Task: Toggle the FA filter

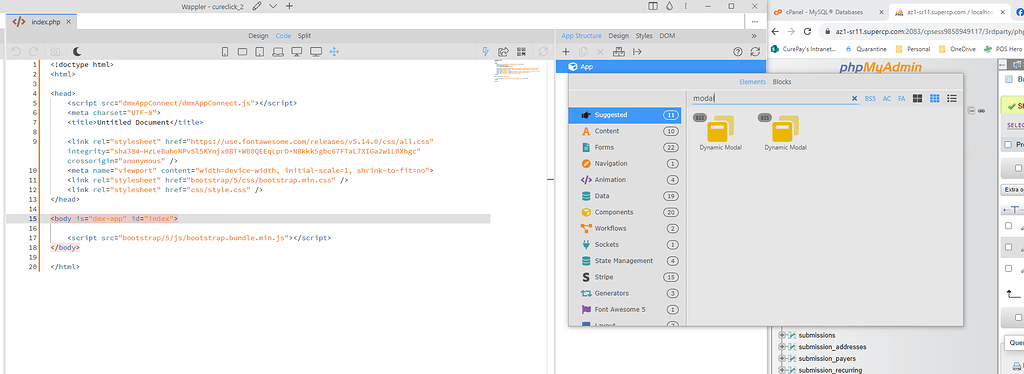Action: click(x=901, y=99)
